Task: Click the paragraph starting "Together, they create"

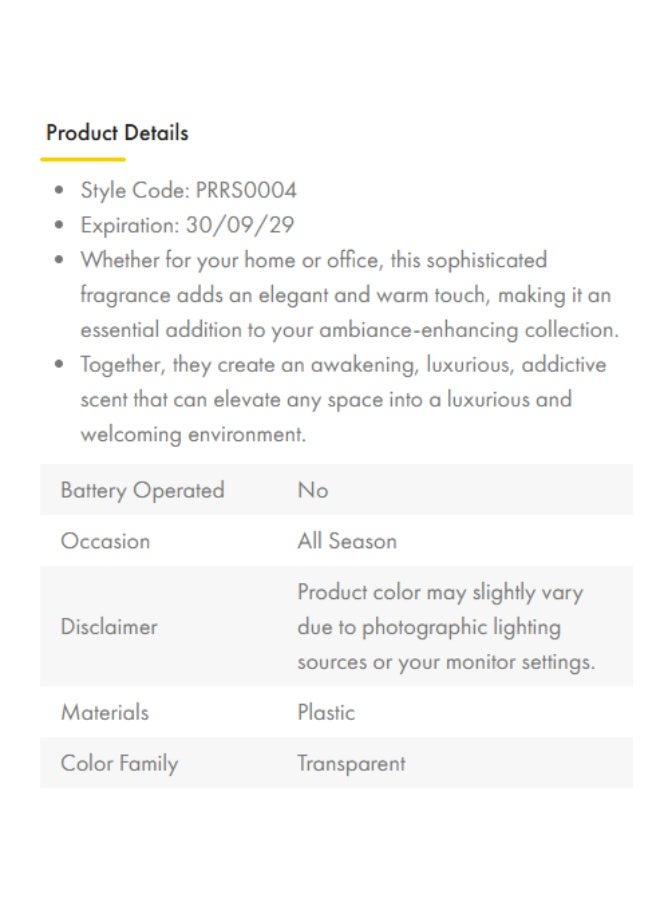Action: (x=343, y=399)
